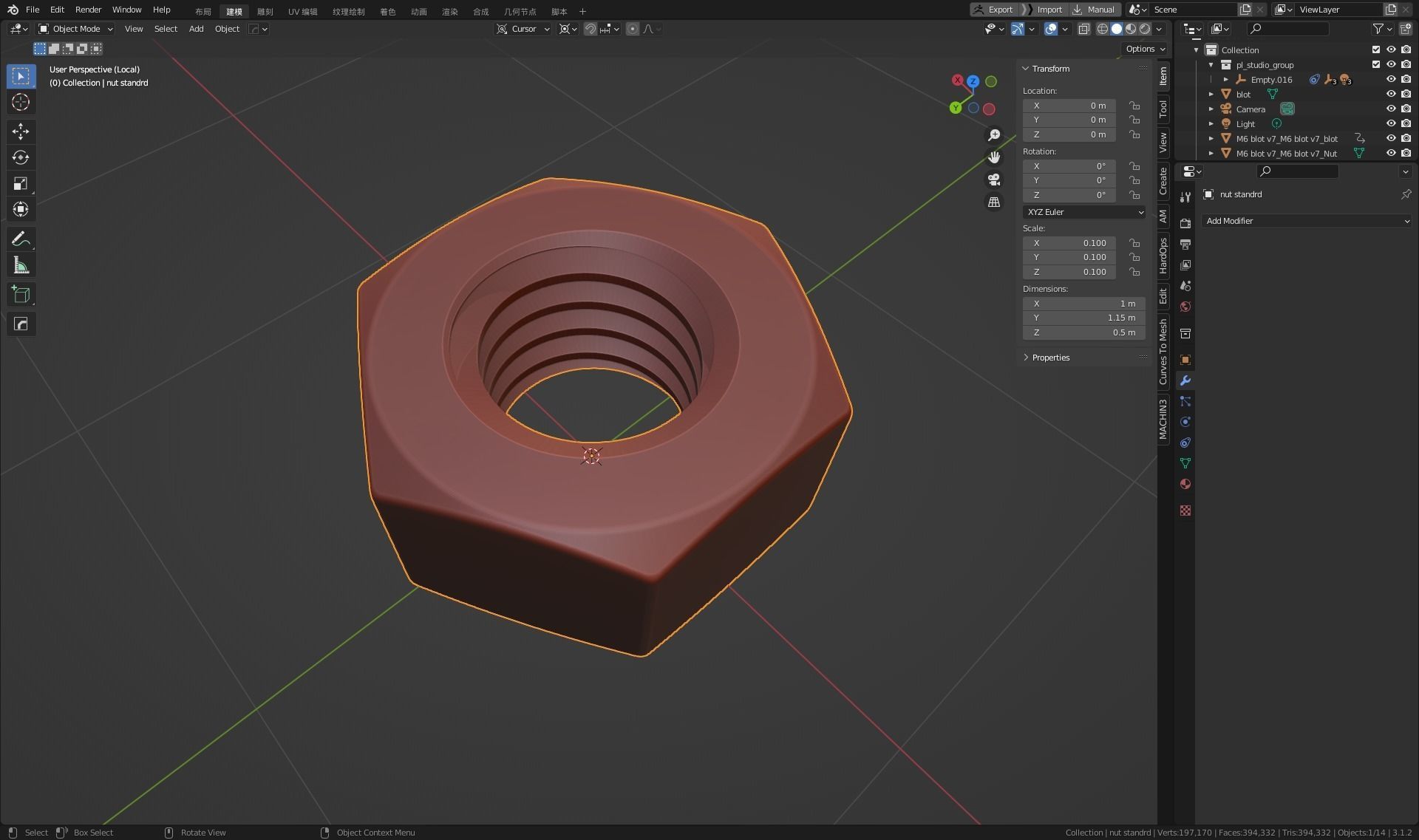Select the Scale tool
This screenshot has height=840, width=1419.
[21, 183]
